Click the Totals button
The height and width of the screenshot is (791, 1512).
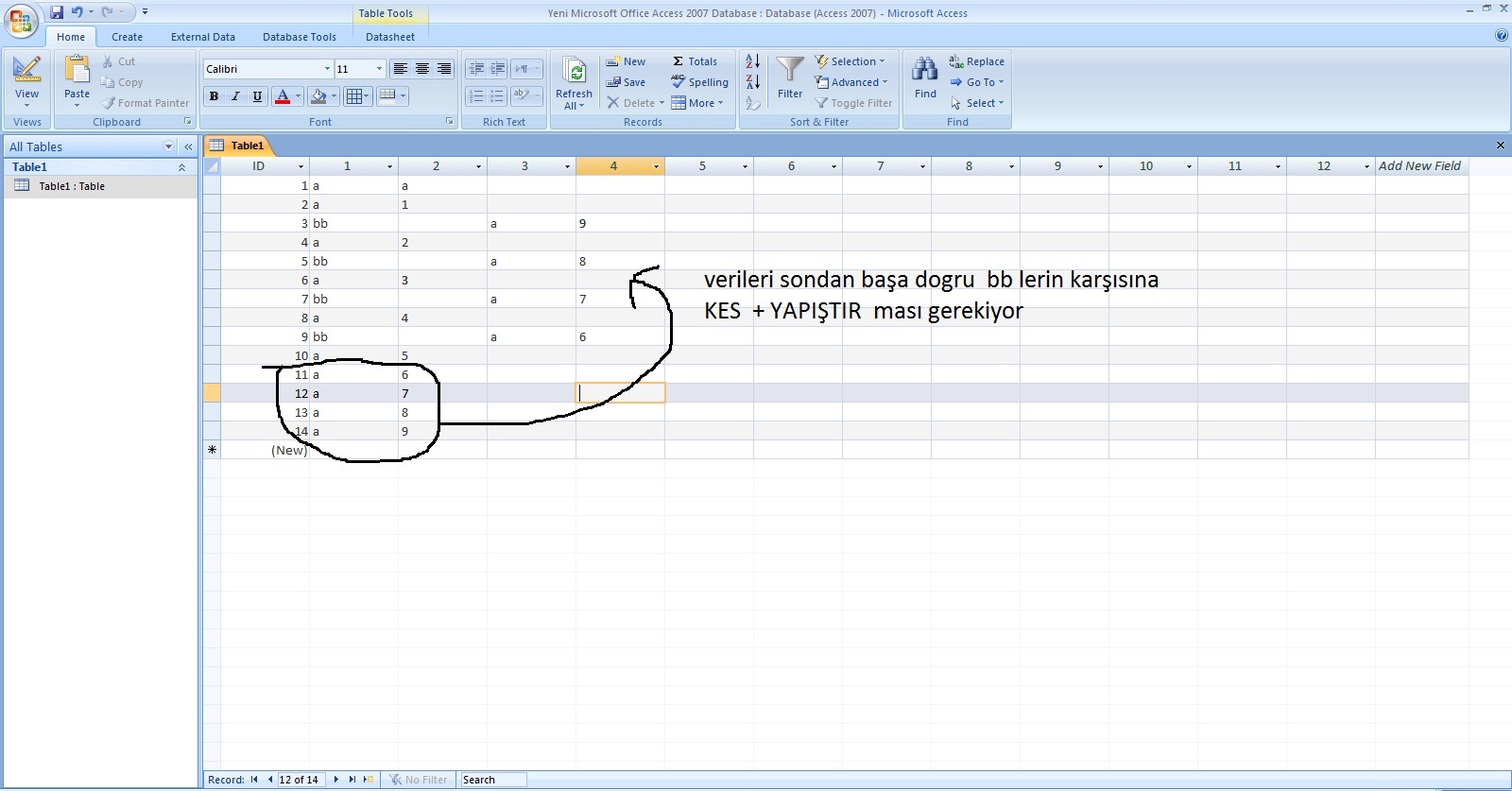695,61
